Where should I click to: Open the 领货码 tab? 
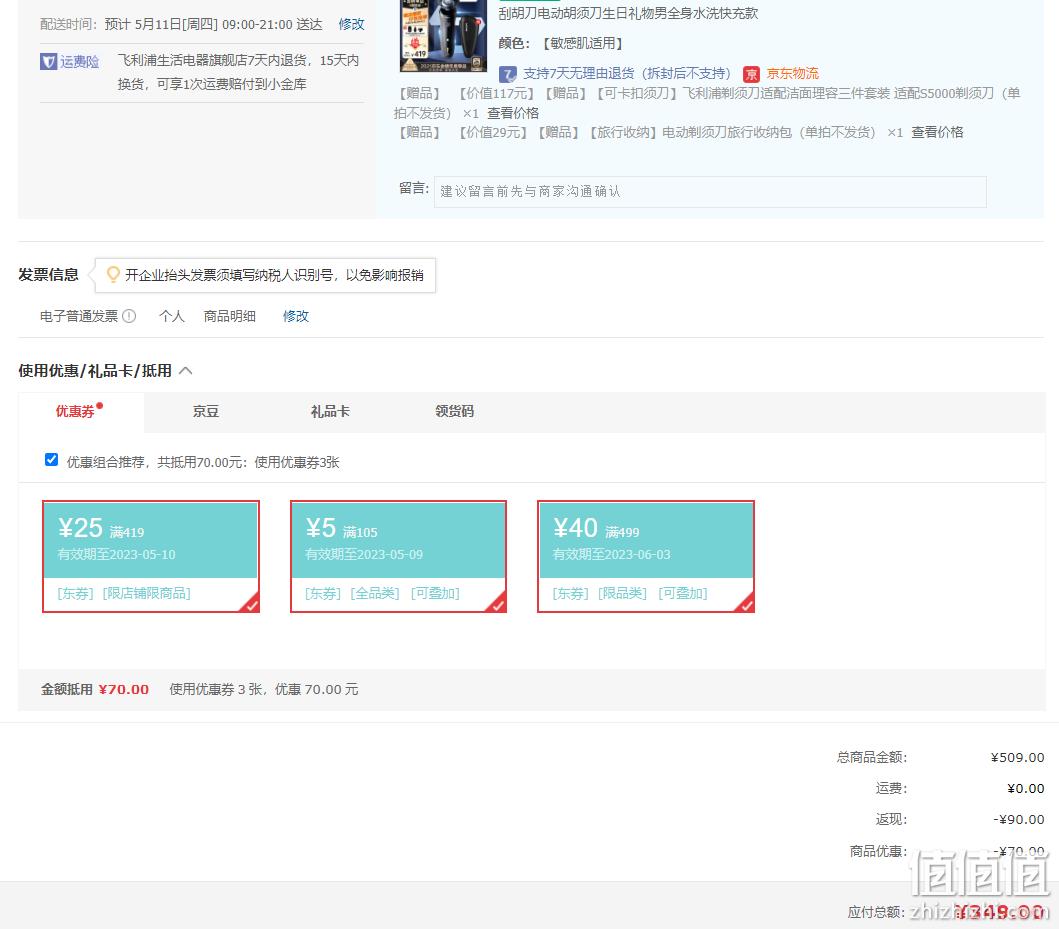455,411
